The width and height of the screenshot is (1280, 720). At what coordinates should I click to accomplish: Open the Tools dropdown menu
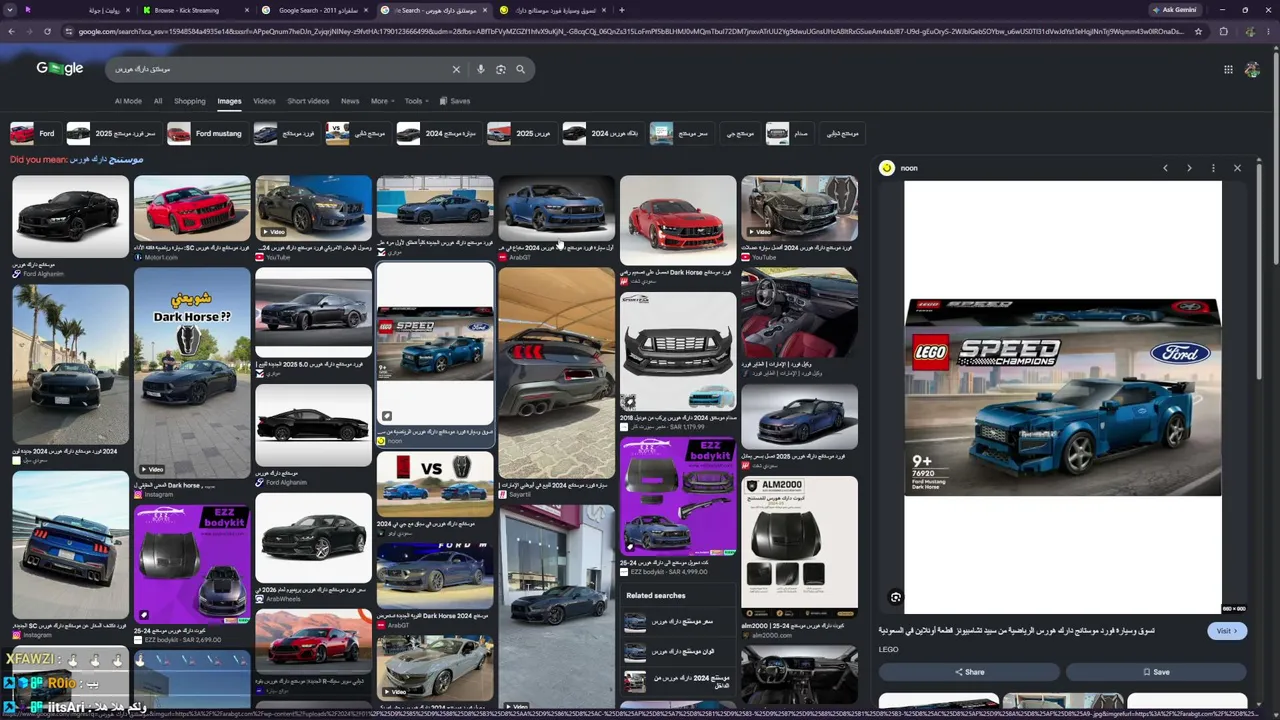pyautogui.click(x=416, y=101)
